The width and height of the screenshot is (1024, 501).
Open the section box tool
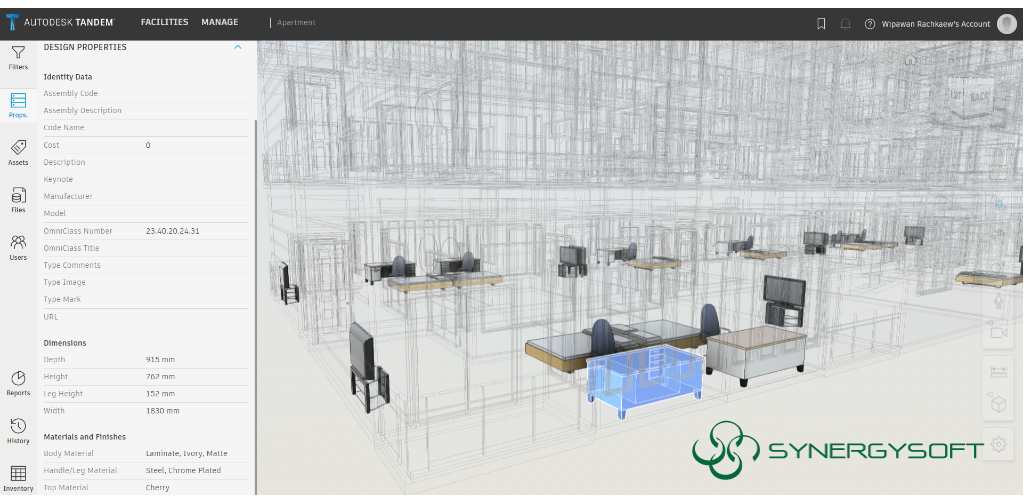[x=999, y=404]
